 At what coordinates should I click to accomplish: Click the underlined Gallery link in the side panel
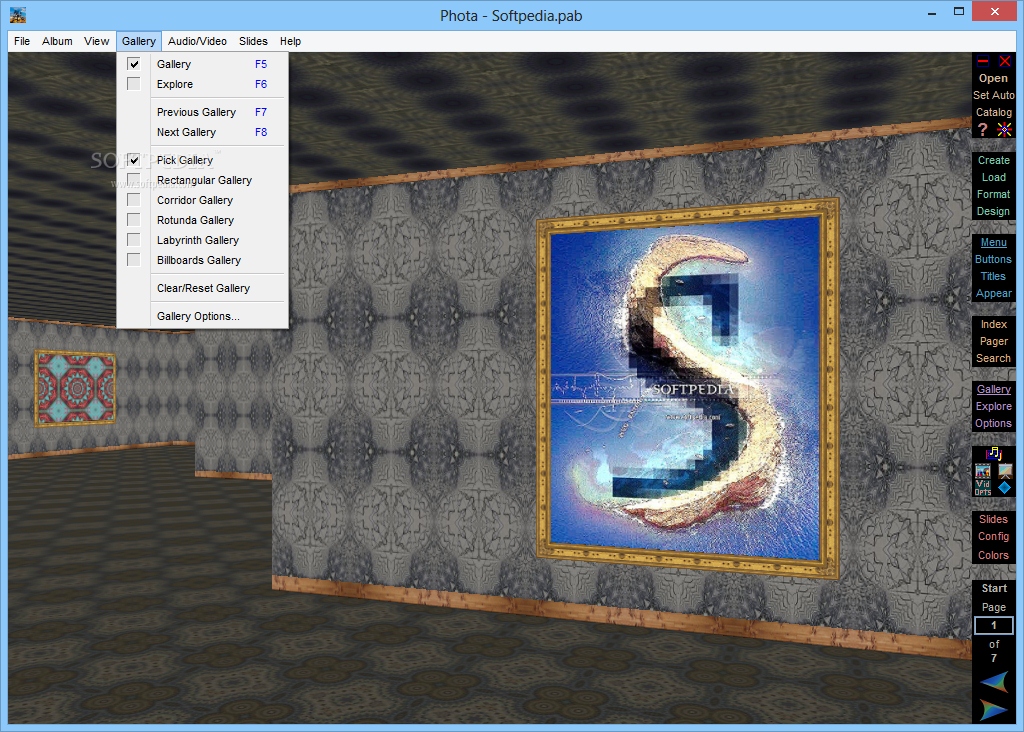tap(993, 389)
